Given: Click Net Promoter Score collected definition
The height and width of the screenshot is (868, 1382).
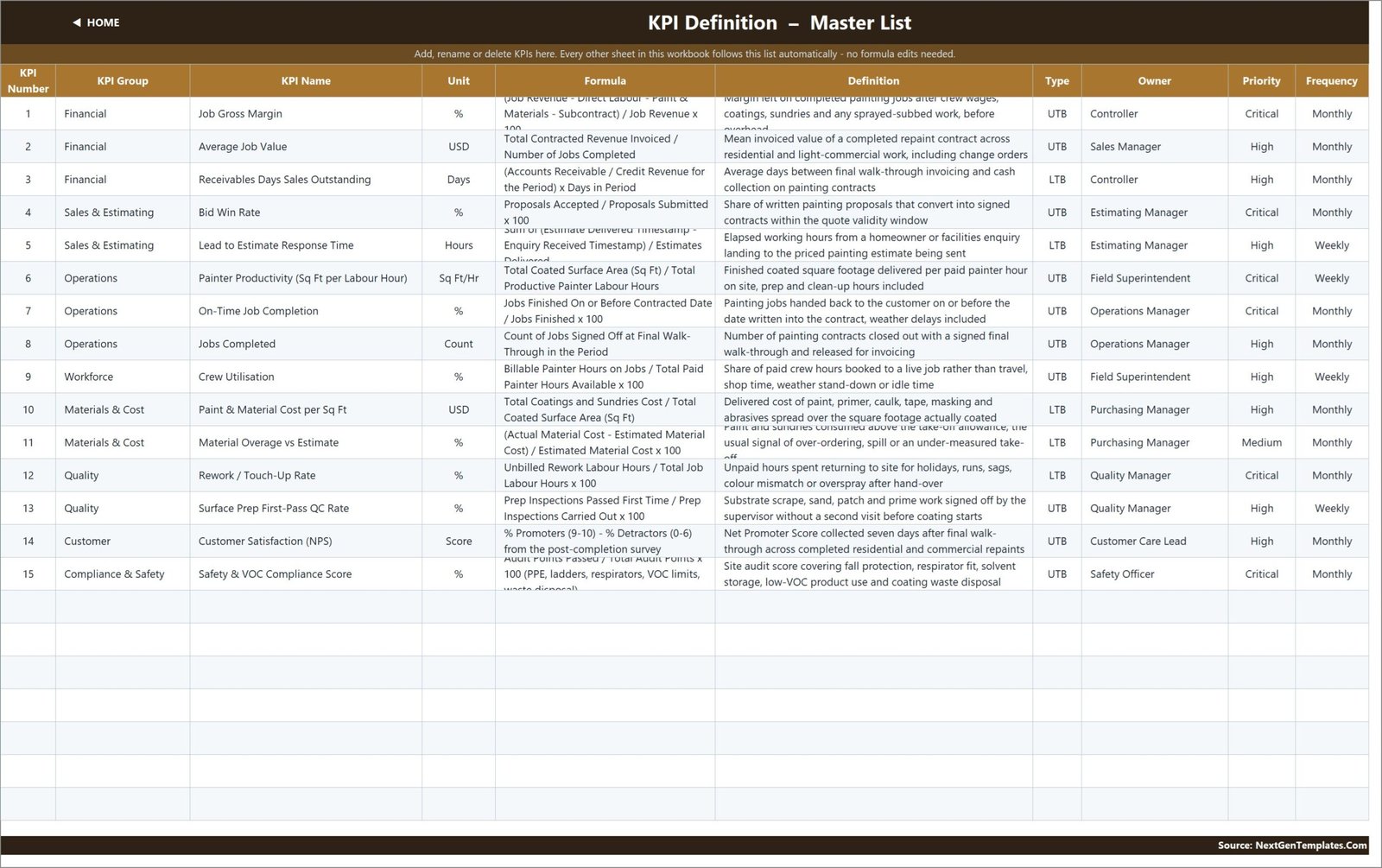Looking at the screenshot, I should (x=873, y=541).
